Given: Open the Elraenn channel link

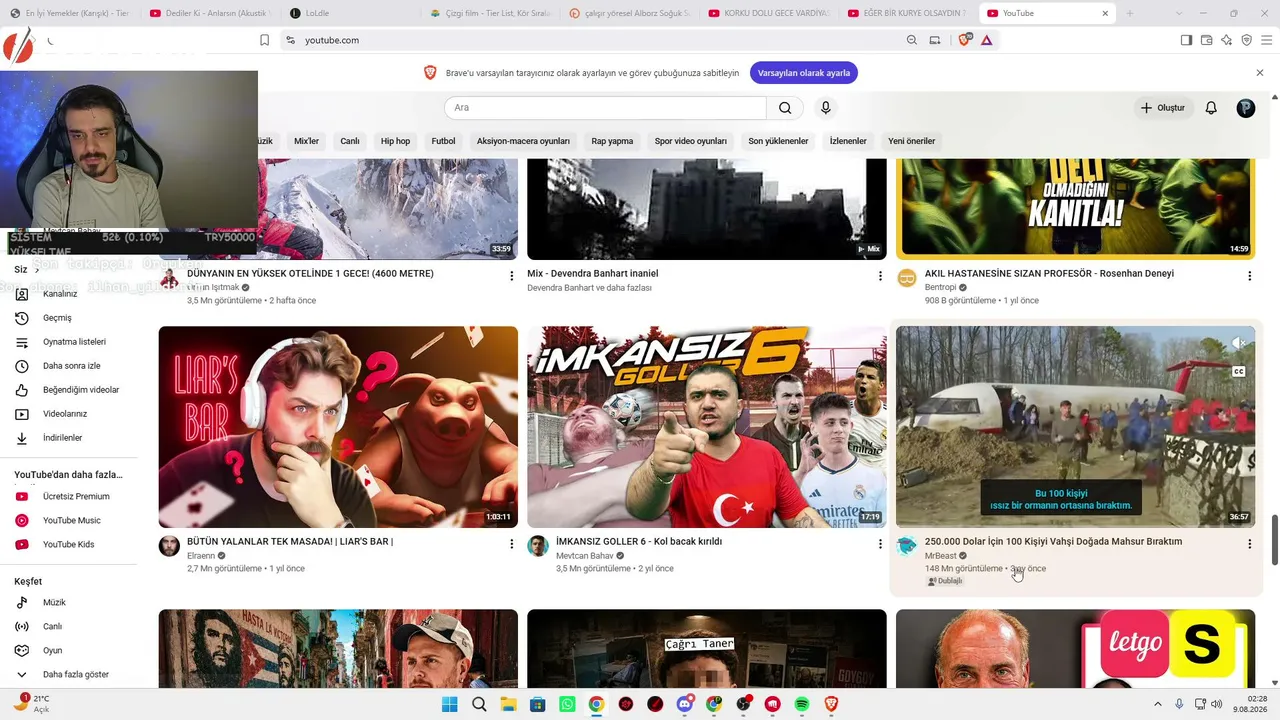Looking at the screenshot, I should pyautogui.click(x=201, y=556).
